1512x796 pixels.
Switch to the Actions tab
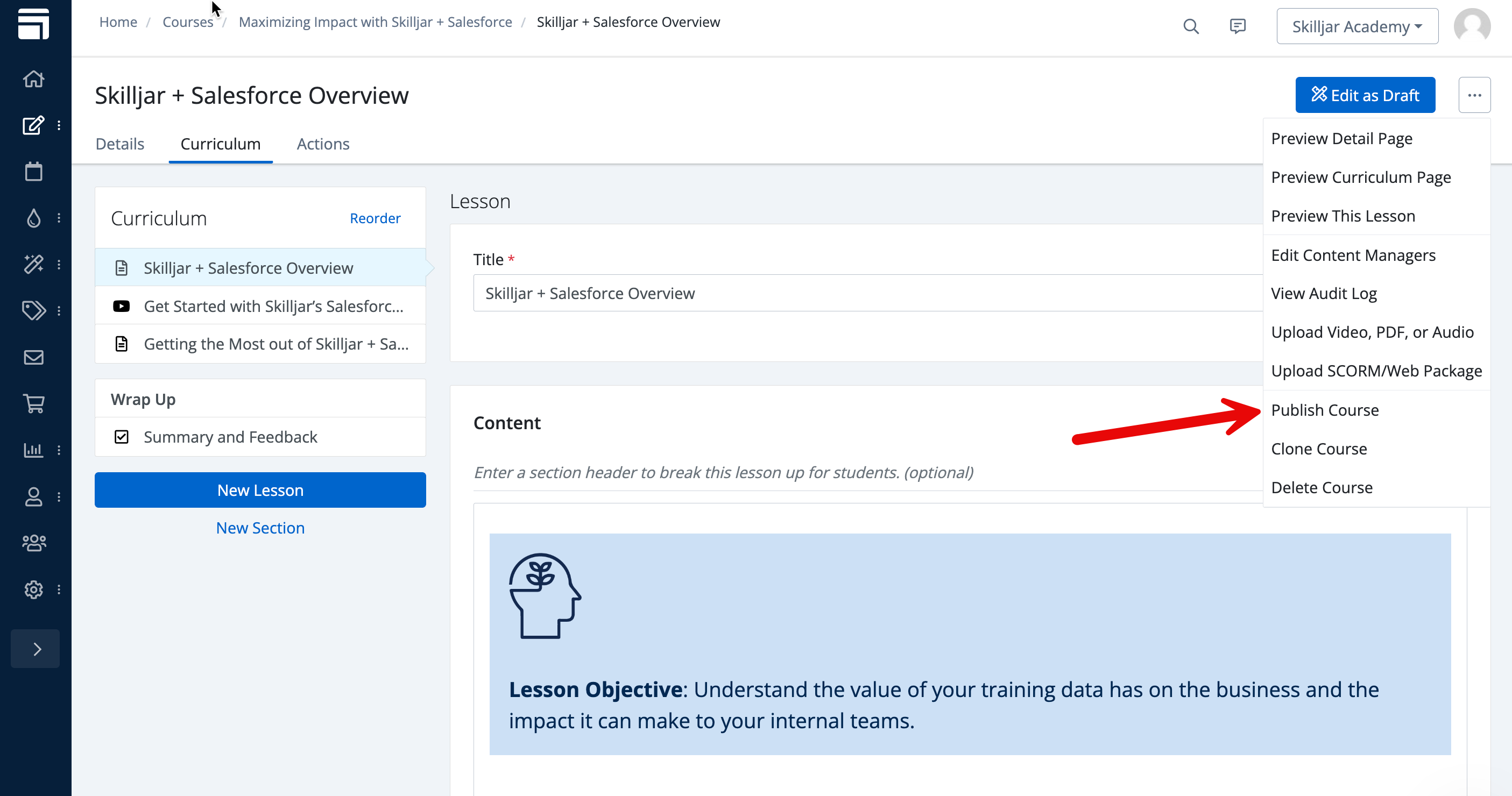pyautogui.click(x=323, y=144)
